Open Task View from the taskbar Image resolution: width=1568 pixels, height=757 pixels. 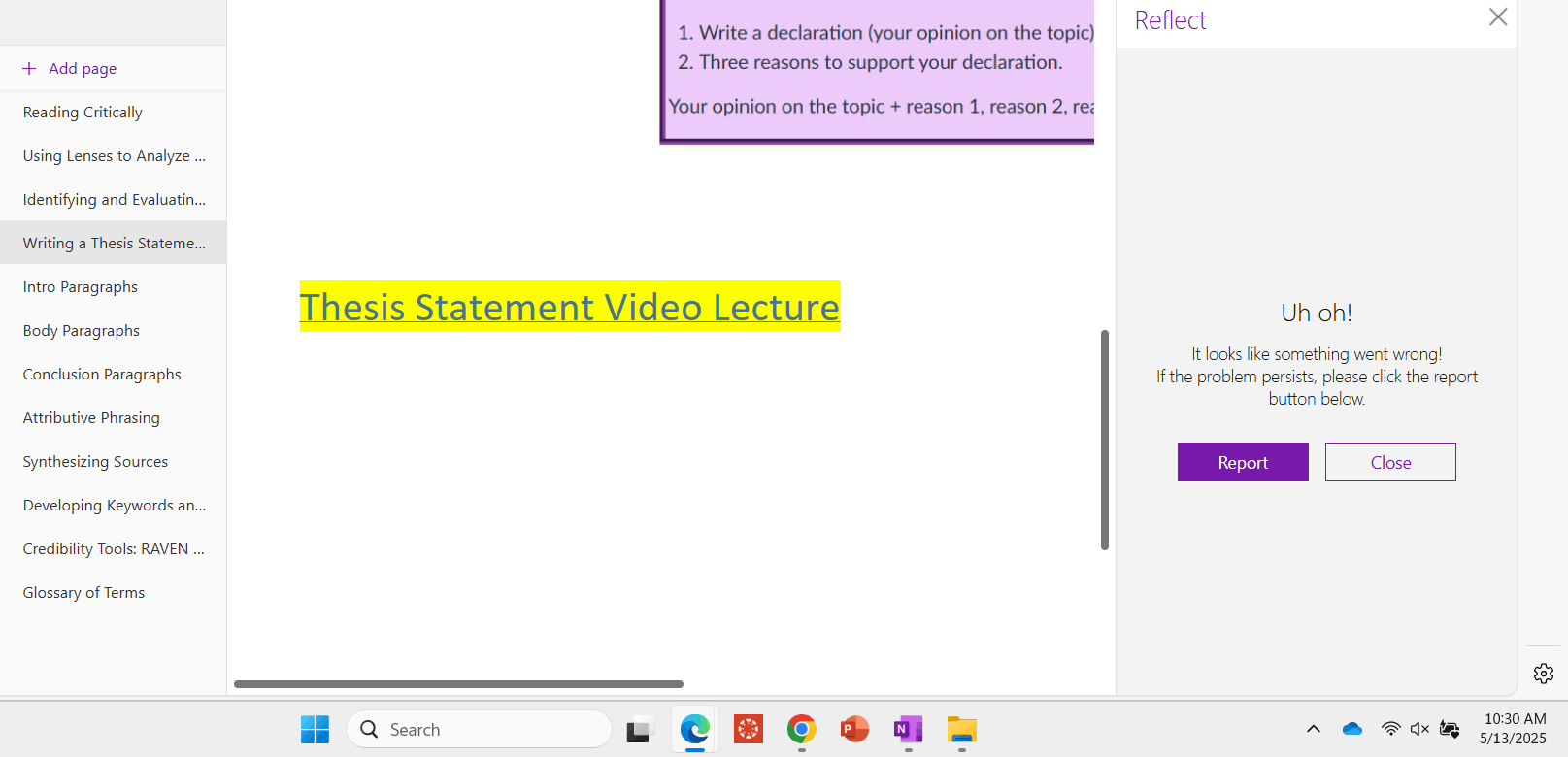click(x=640, y=729)
